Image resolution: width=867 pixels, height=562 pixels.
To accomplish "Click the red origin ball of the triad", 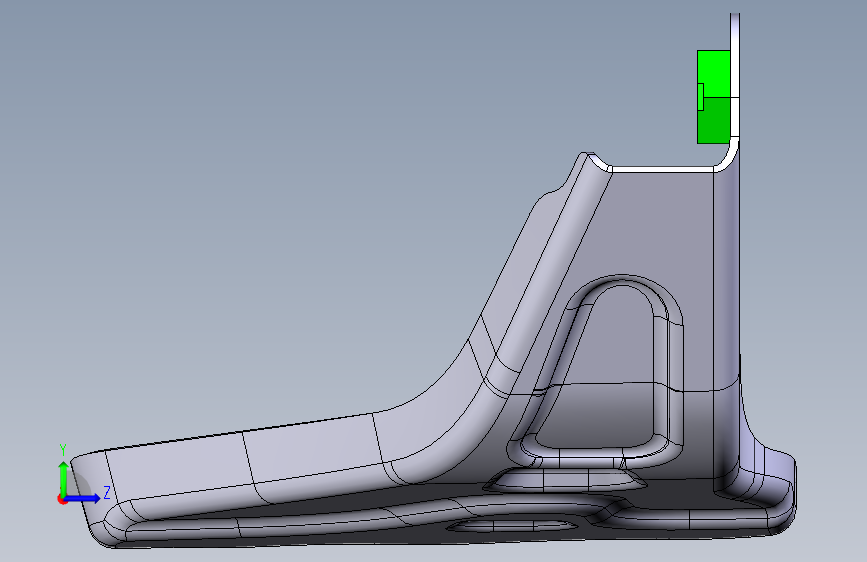I will 62,499.
